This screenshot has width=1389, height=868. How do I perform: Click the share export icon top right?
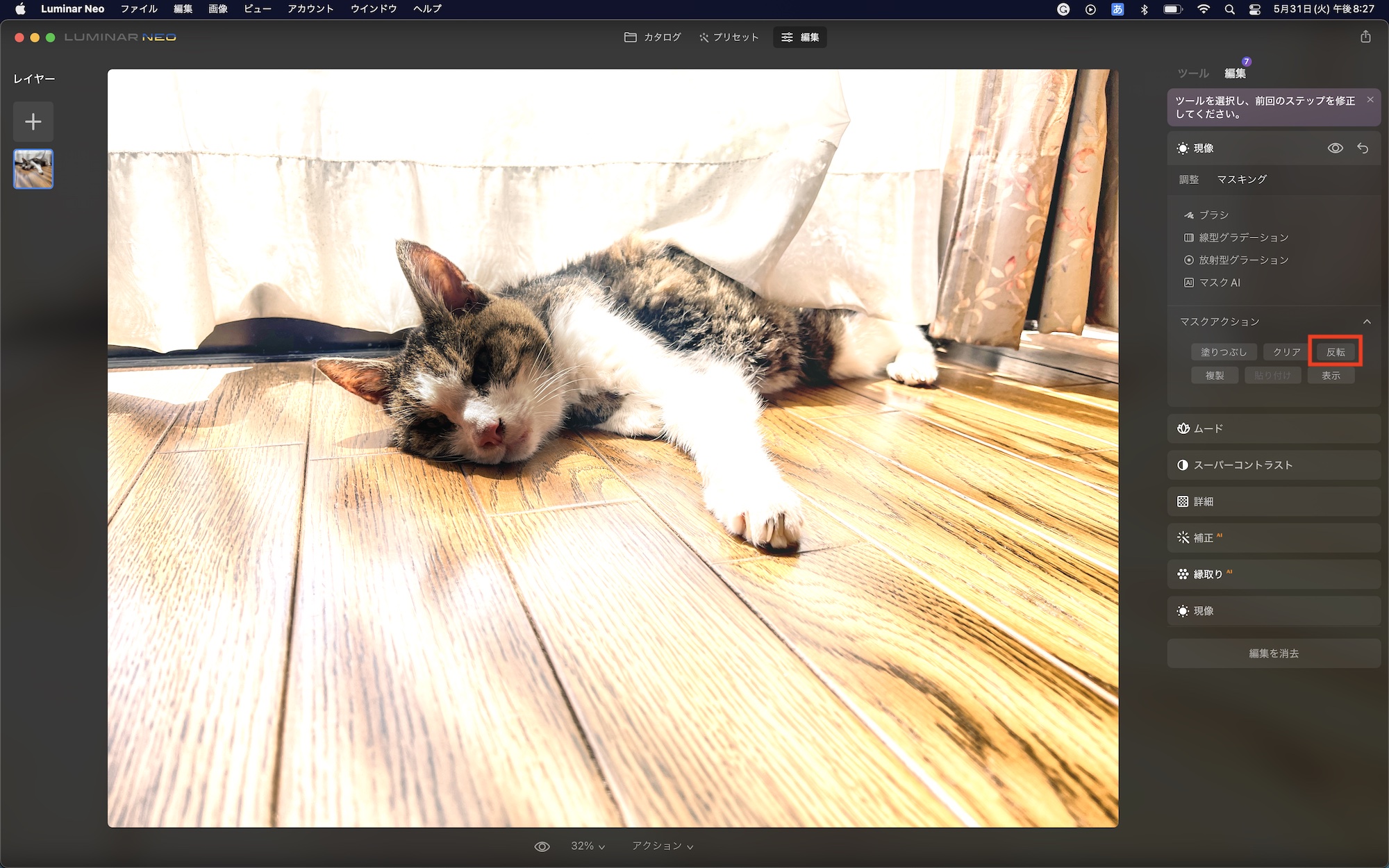pyautogui.click(x=1365, y=37)
